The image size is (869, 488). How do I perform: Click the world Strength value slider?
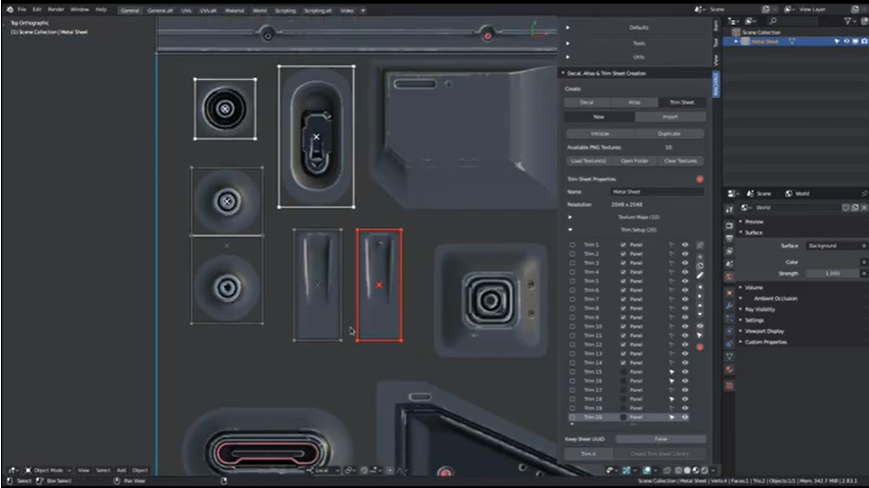pos(831,273)
